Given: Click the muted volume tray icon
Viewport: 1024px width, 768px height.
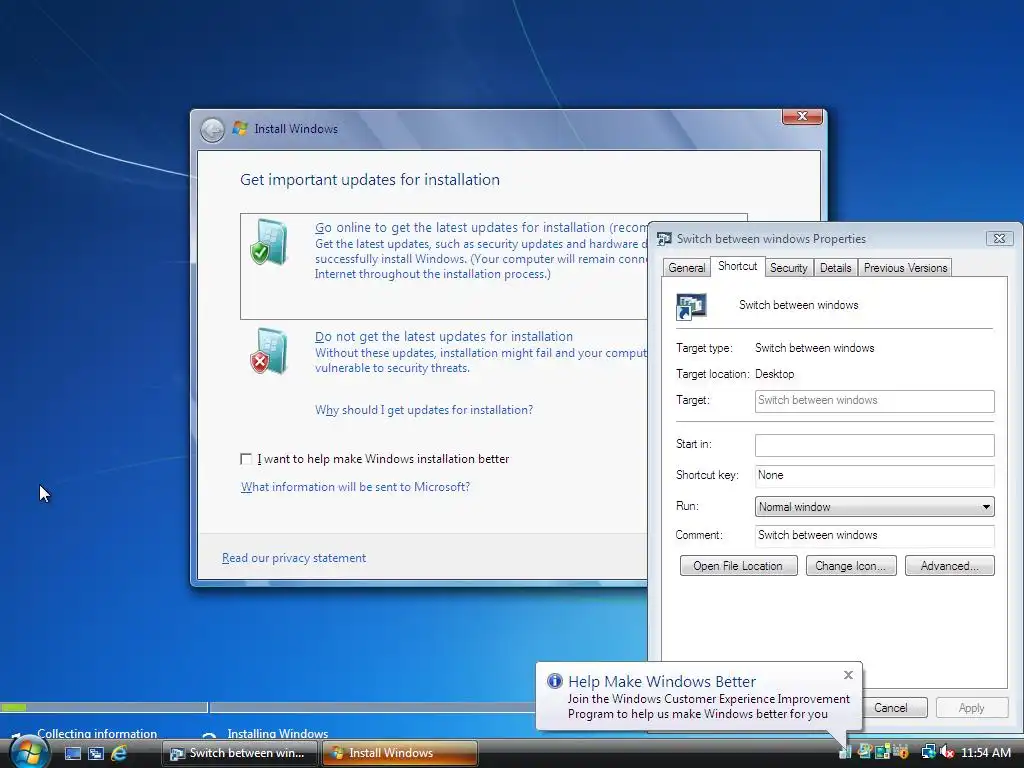Looking at the screenshot, I should (x=948, y=752).
